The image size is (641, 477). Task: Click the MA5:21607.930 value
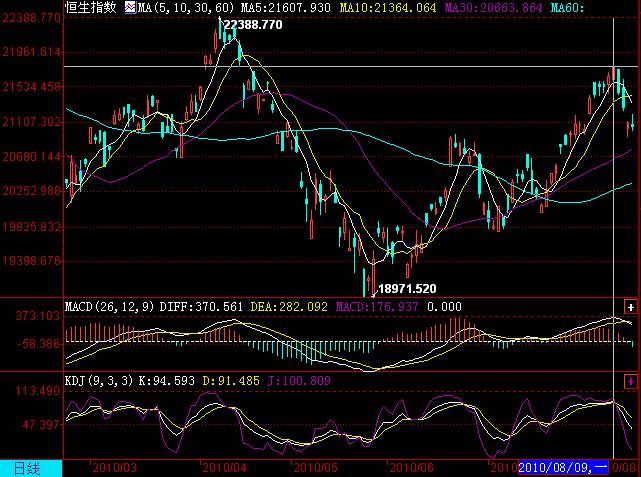pyautogui.click(x=285, y=8)
